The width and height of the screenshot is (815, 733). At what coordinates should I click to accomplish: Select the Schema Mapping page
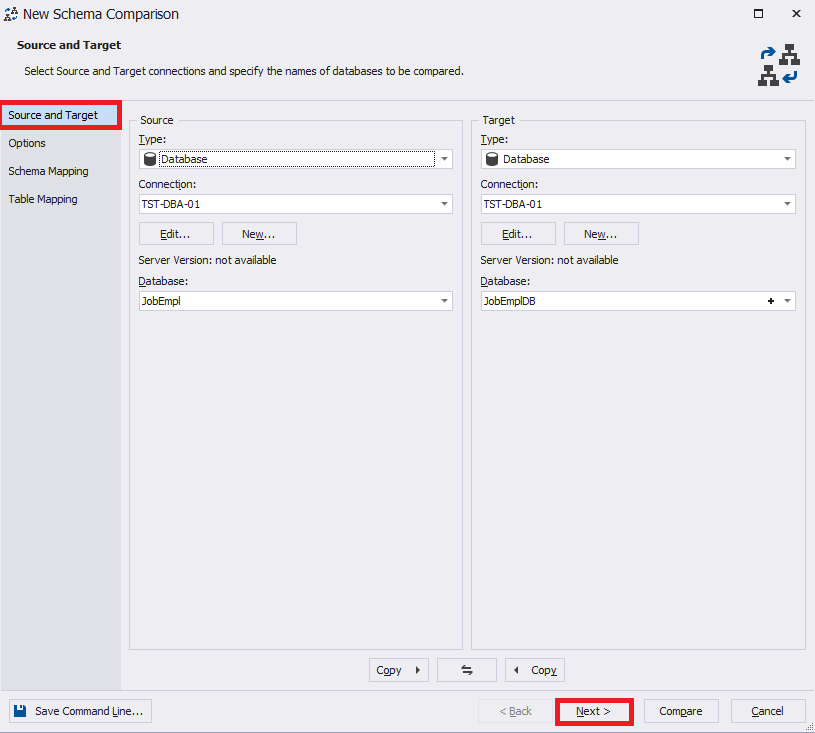pyautogui.click(x=48, y=171)
